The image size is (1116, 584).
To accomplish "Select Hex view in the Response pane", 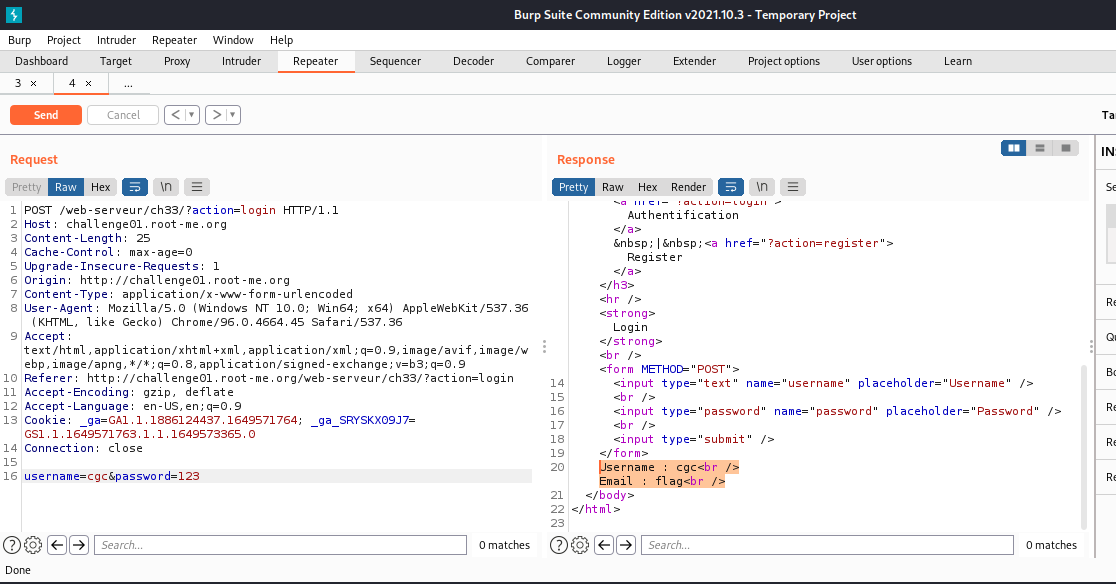I will click(x=648, y=187).
